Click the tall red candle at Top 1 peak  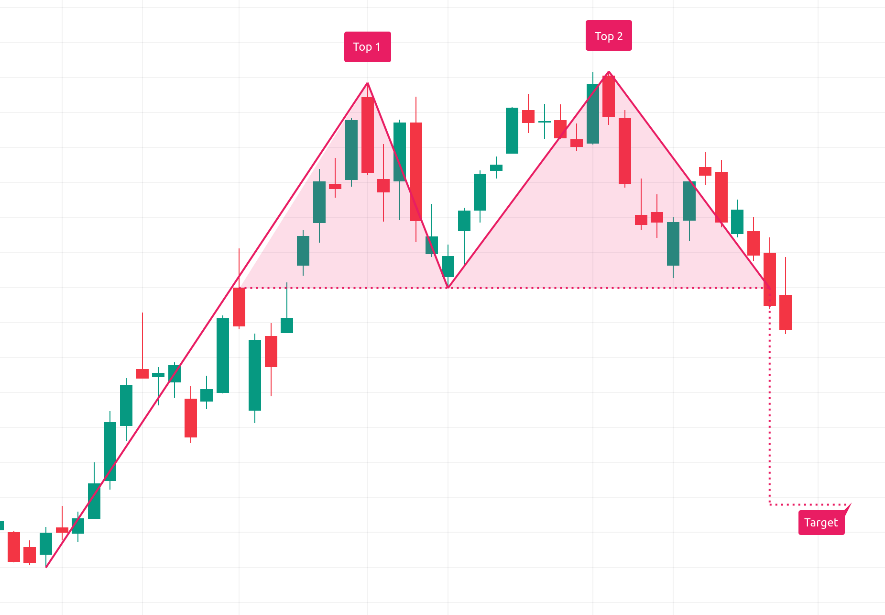point(367,135)
